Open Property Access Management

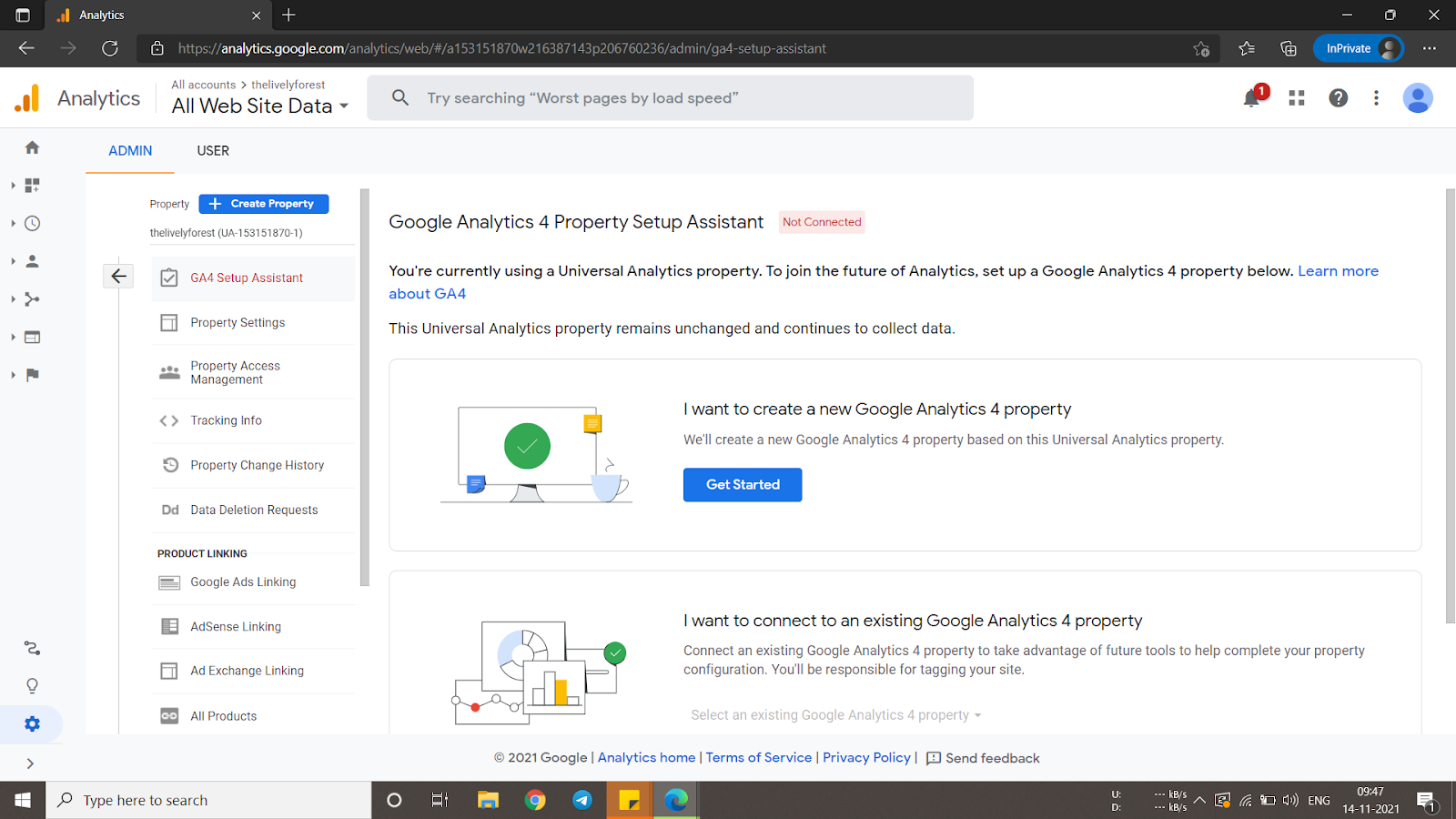coord(253,372)
